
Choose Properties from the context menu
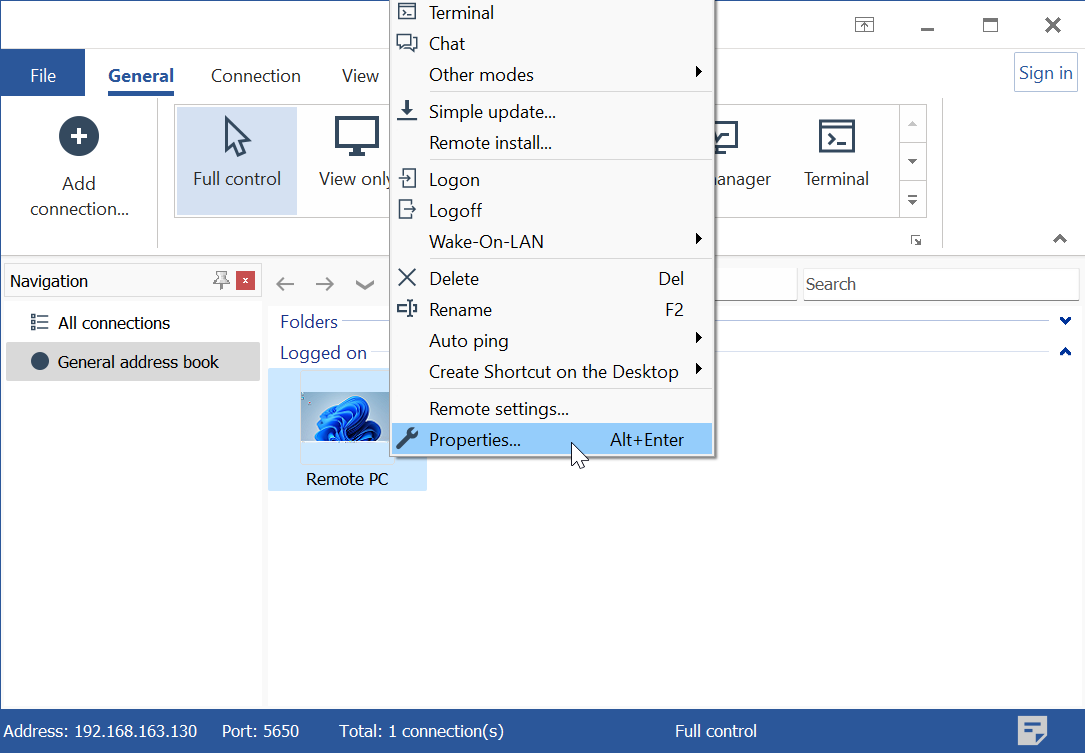click(474, 440)
